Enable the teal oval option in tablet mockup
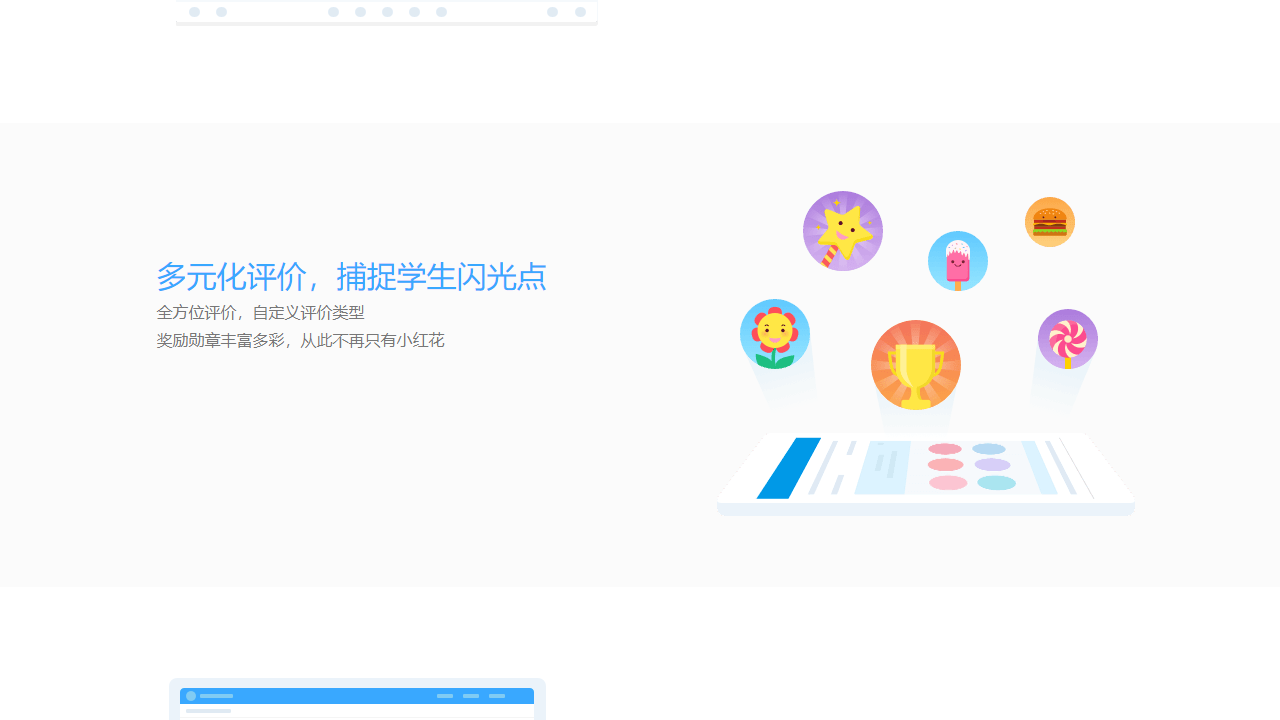This screenshot has width=1280, height=720. point(997,481)
